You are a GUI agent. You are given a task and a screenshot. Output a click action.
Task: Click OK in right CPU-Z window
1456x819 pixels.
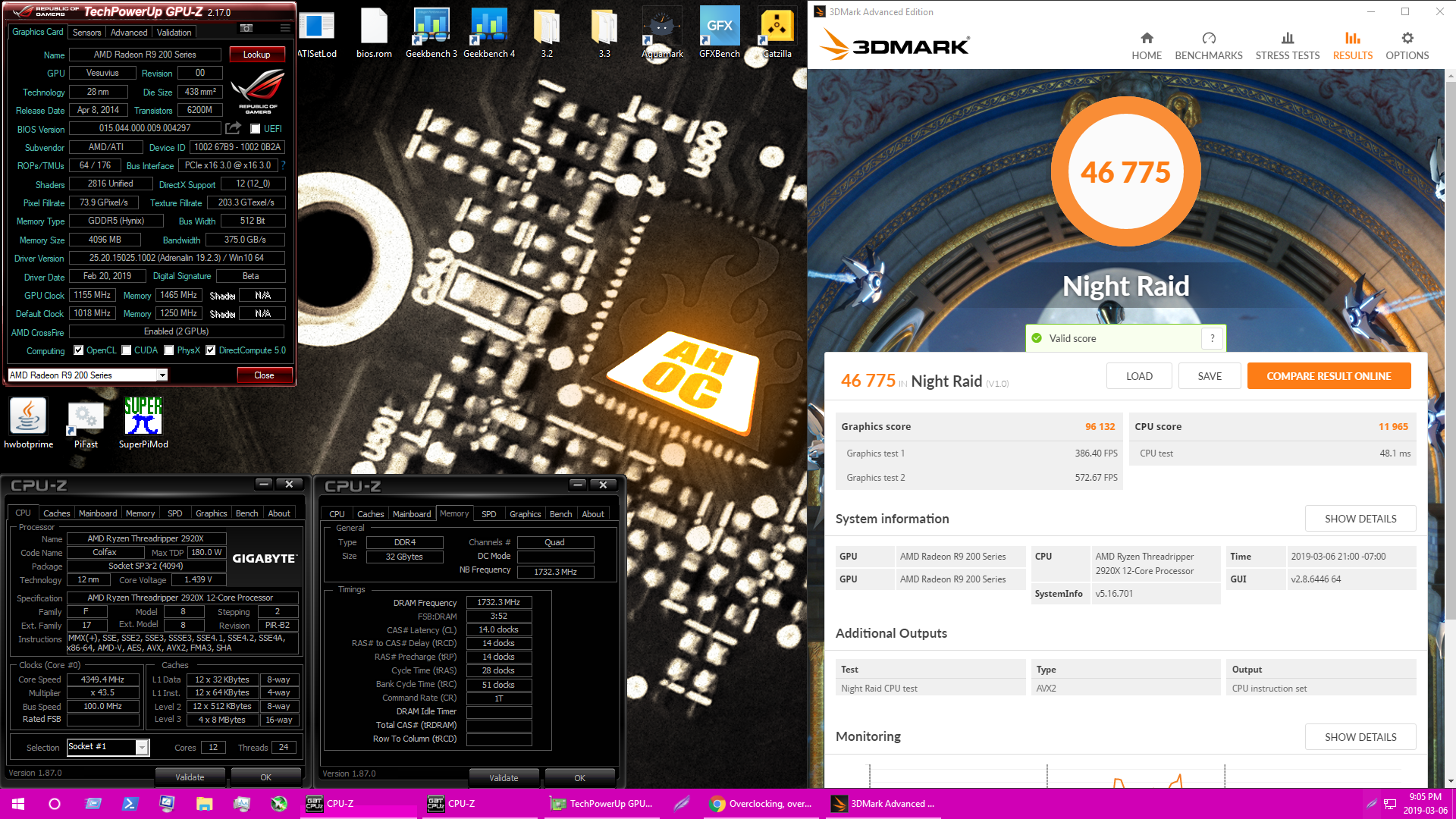(x=579, y=778)
